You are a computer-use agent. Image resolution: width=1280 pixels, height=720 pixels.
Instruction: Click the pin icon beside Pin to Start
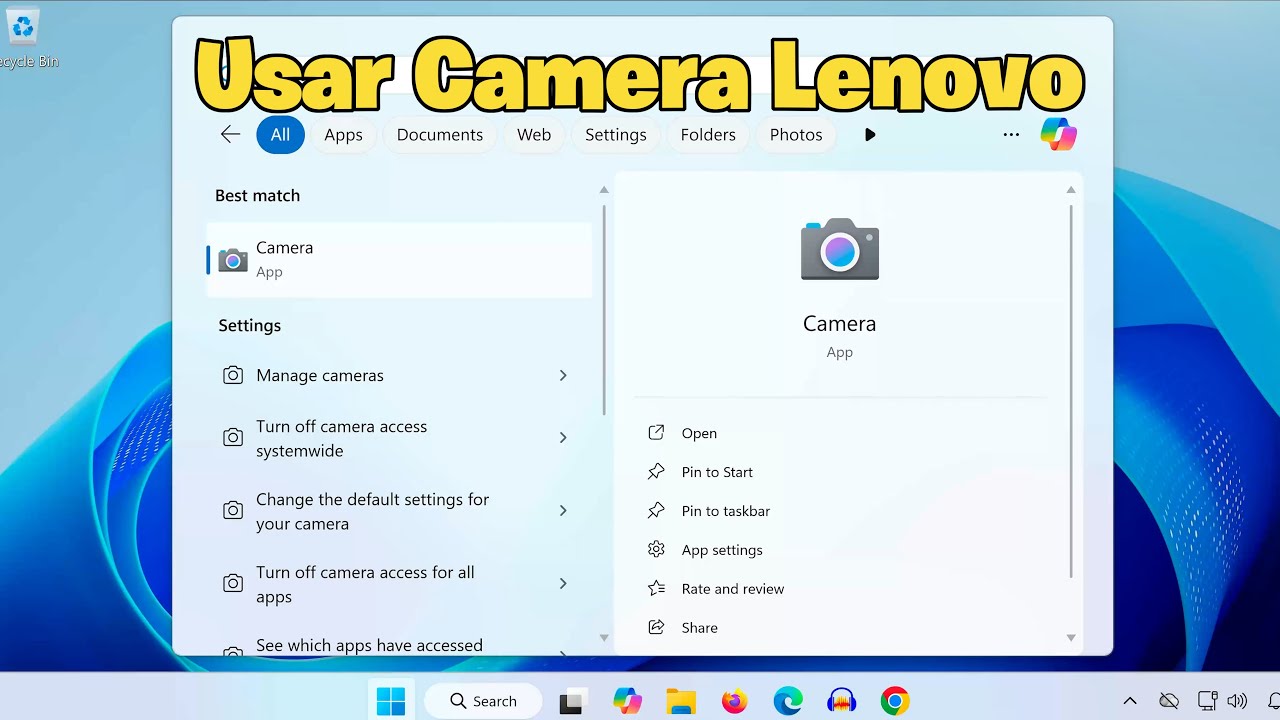pyautogui.click(x=656, y=472)
